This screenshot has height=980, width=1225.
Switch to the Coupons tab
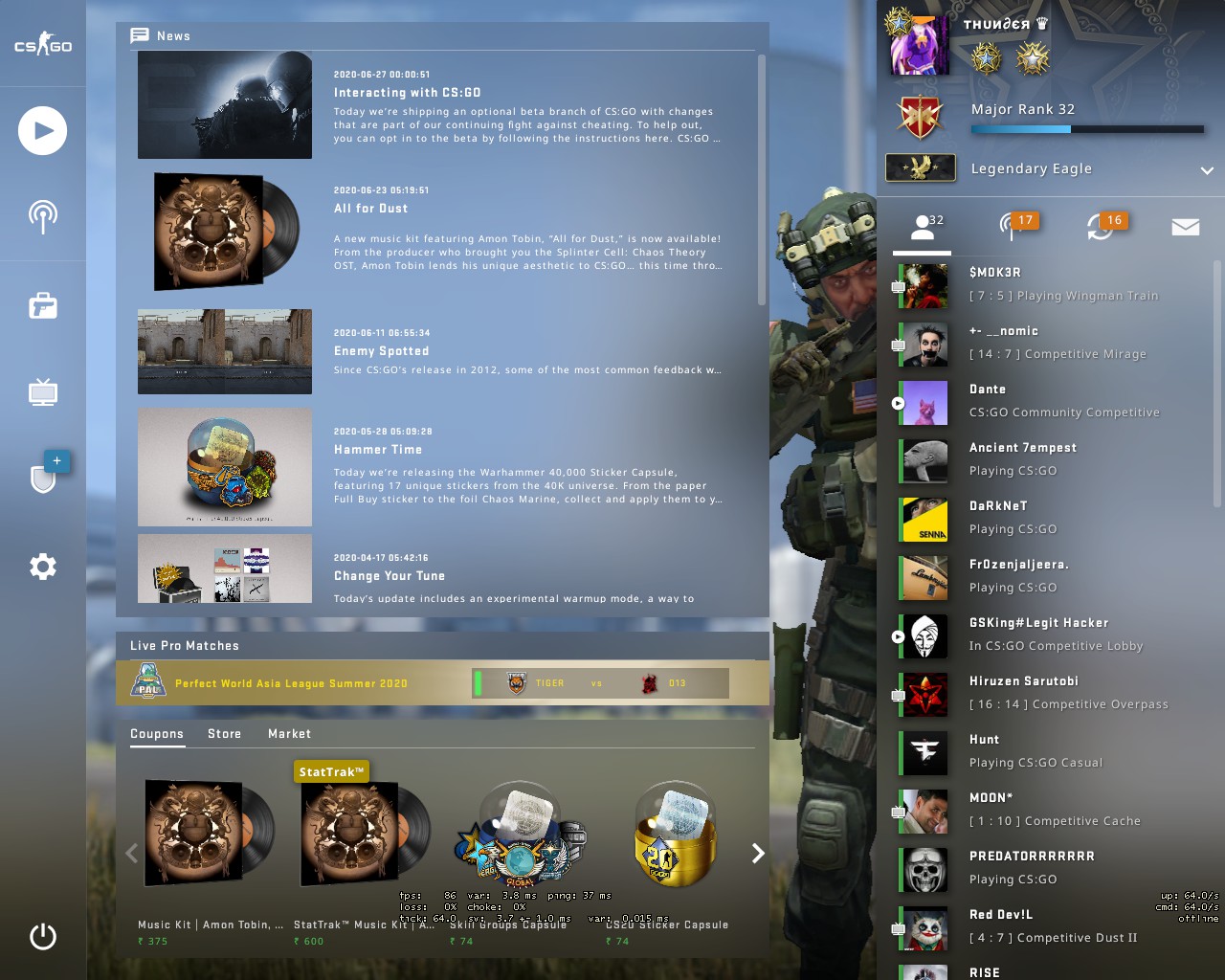157,734
